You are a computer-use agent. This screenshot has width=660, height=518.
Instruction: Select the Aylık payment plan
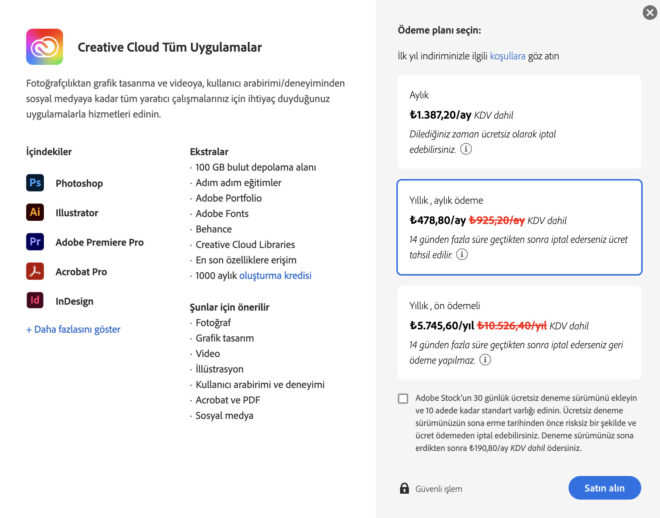point(518,121)
